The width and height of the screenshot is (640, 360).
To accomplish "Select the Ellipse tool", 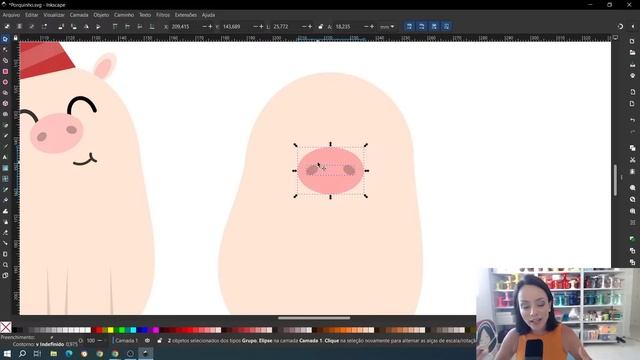I will [x=5, y=82].
